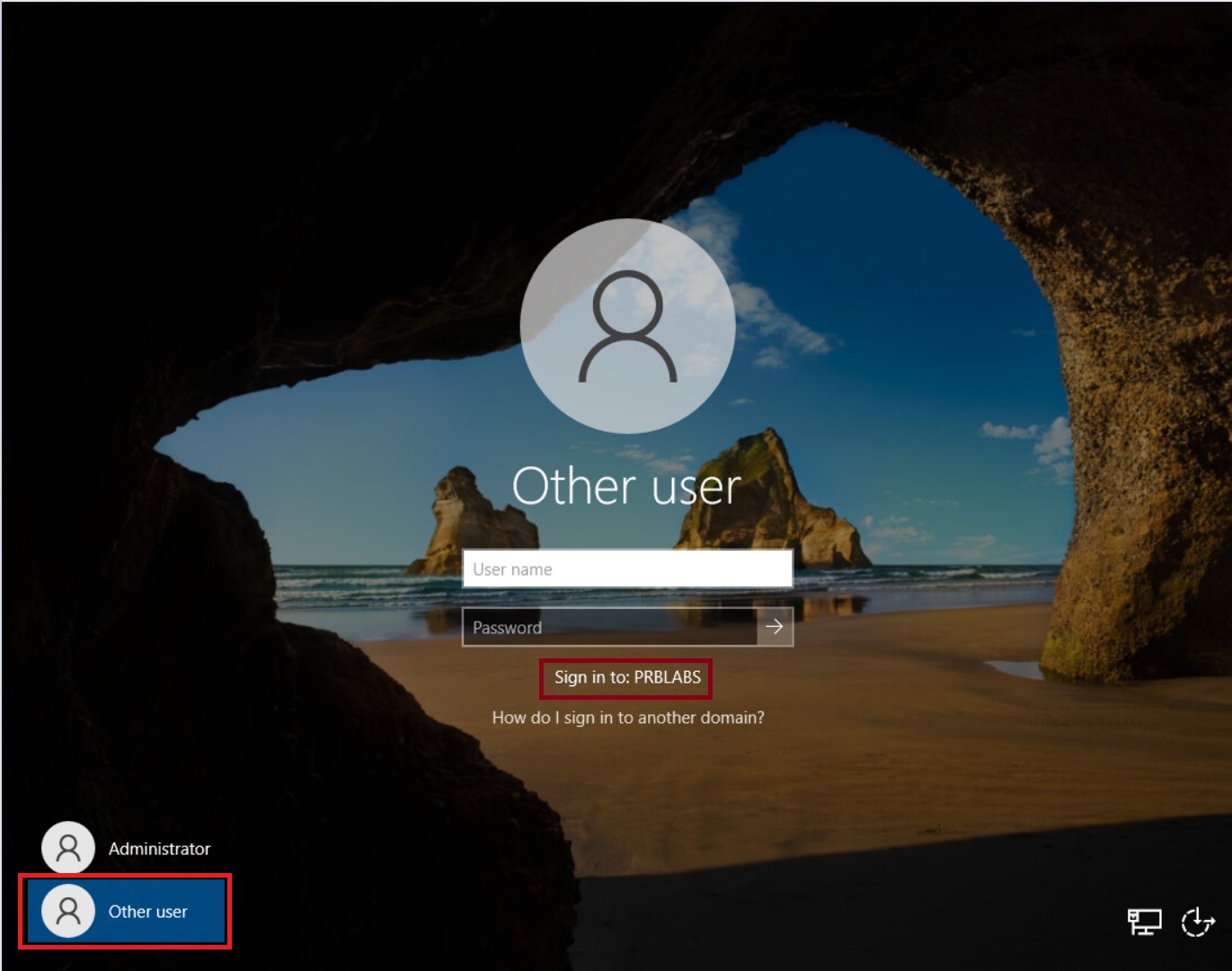Click the User name input field
Viewport: 1232px width, 971px height.
626,569
